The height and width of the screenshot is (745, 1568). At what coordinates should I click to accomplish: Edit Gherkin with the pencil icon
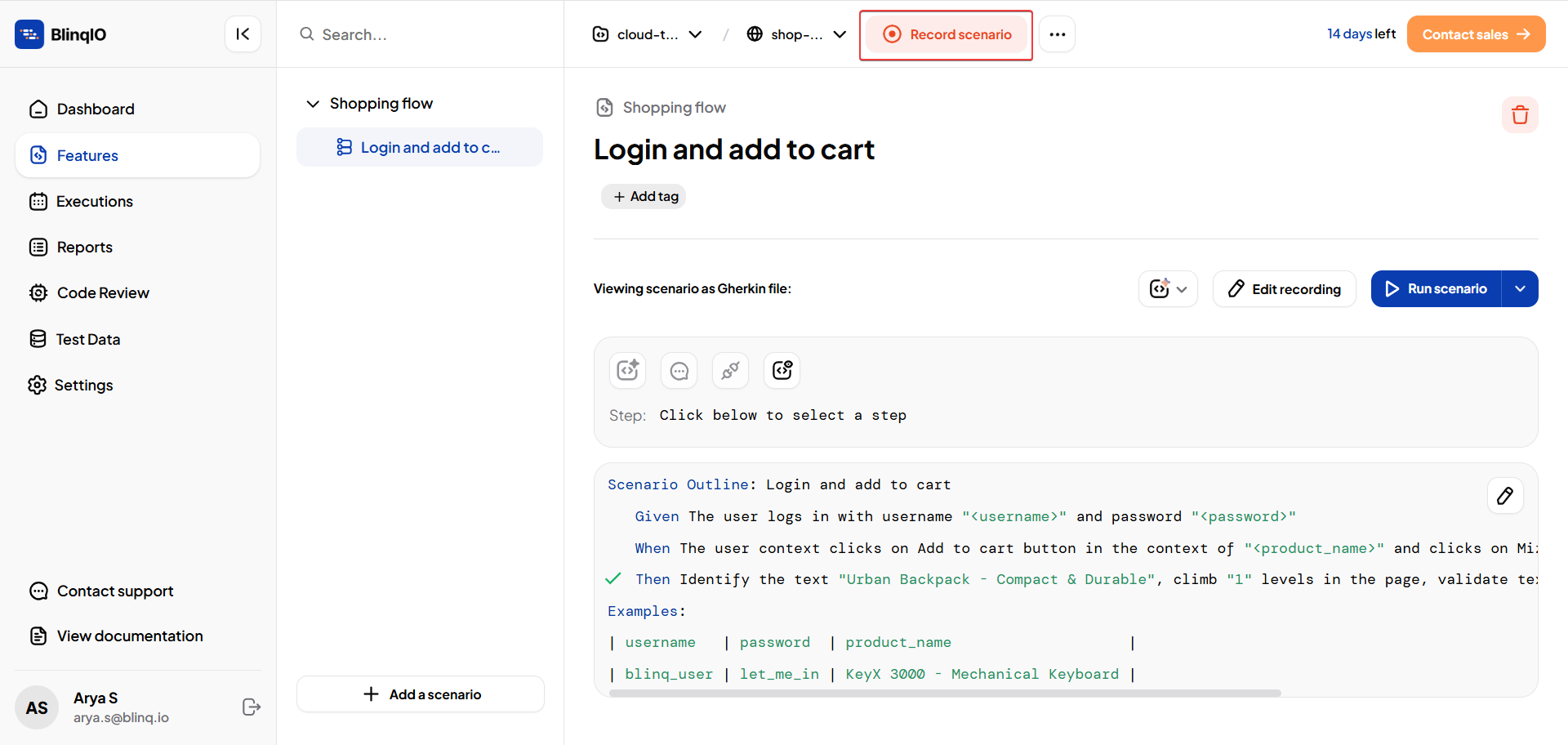point(1505,496)
